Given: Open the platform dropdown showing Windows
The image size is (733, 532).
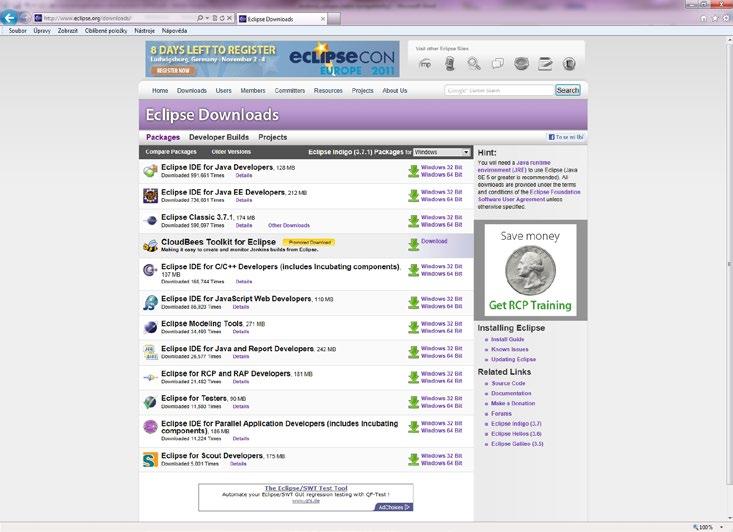Looking at the screenshot, I should (441, 152).
